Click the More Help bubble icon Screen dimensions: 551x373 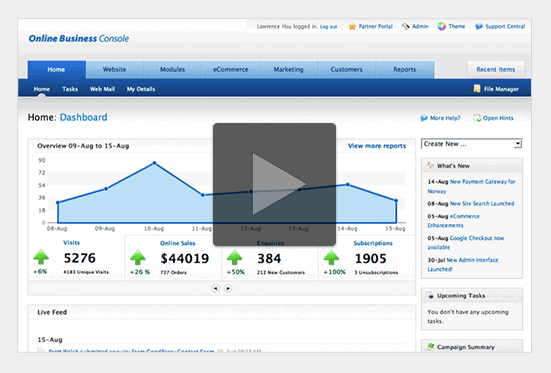(424, 118)
